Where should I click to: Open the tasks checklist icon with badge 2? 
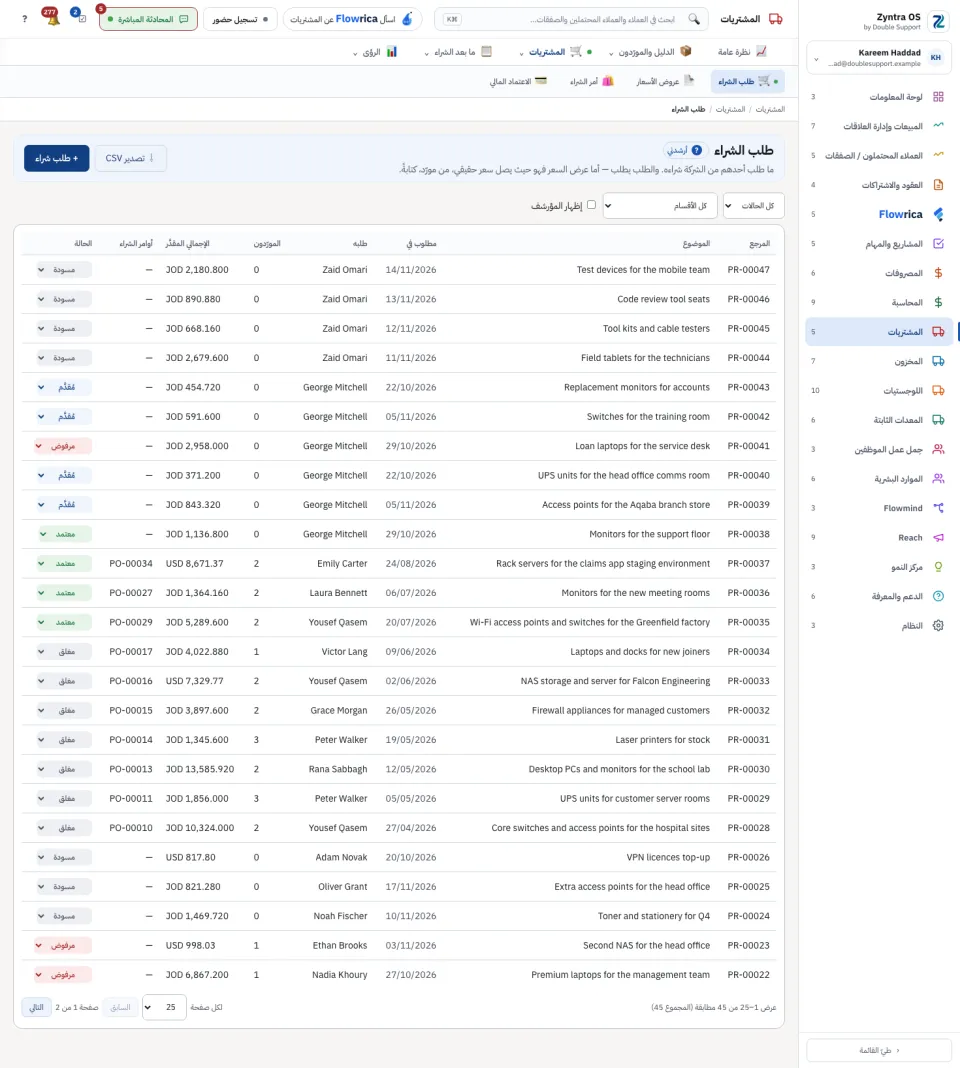80,17
